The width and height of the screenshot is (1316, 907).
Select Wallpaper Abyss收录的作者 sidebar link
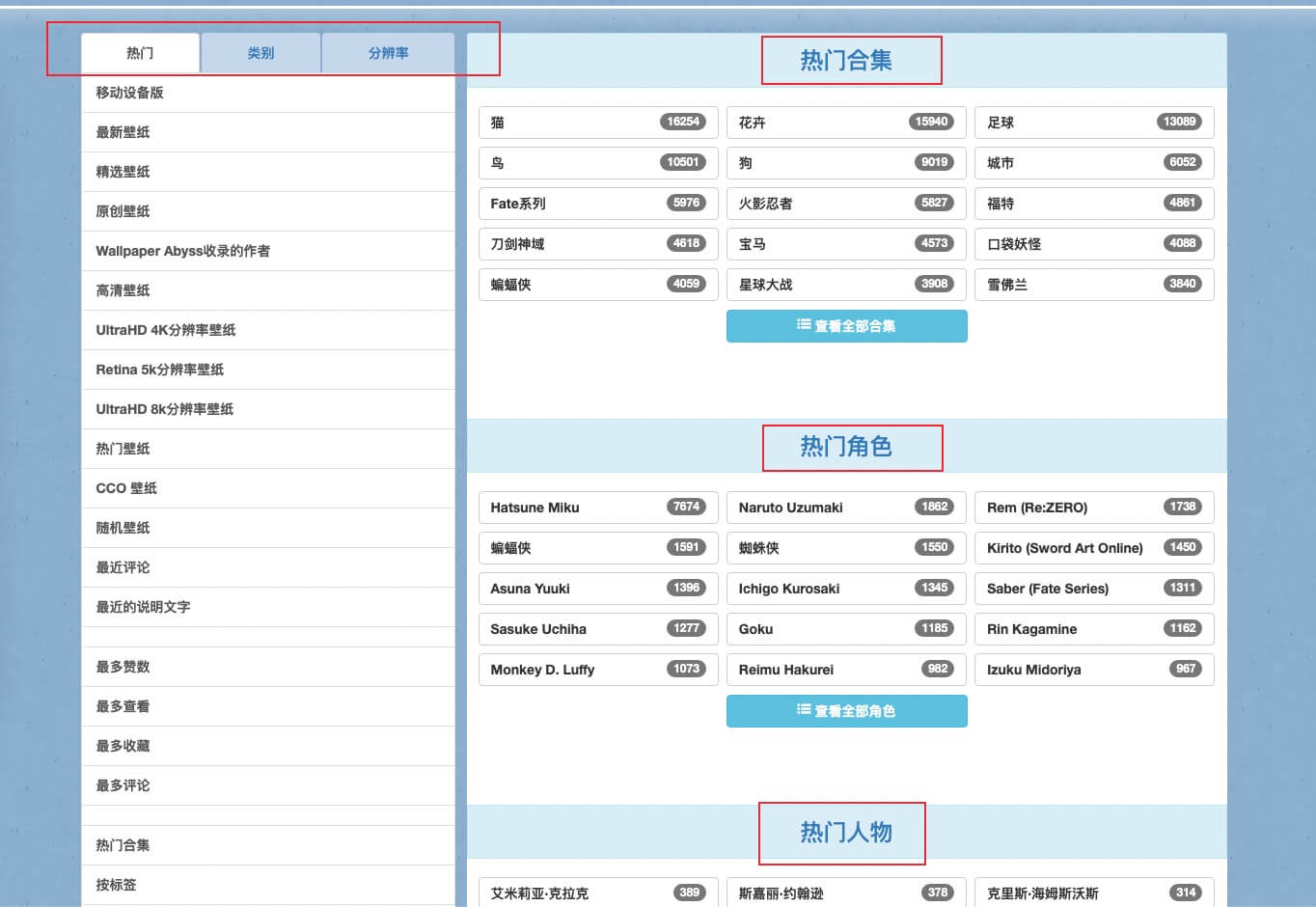tap(268, 251)
